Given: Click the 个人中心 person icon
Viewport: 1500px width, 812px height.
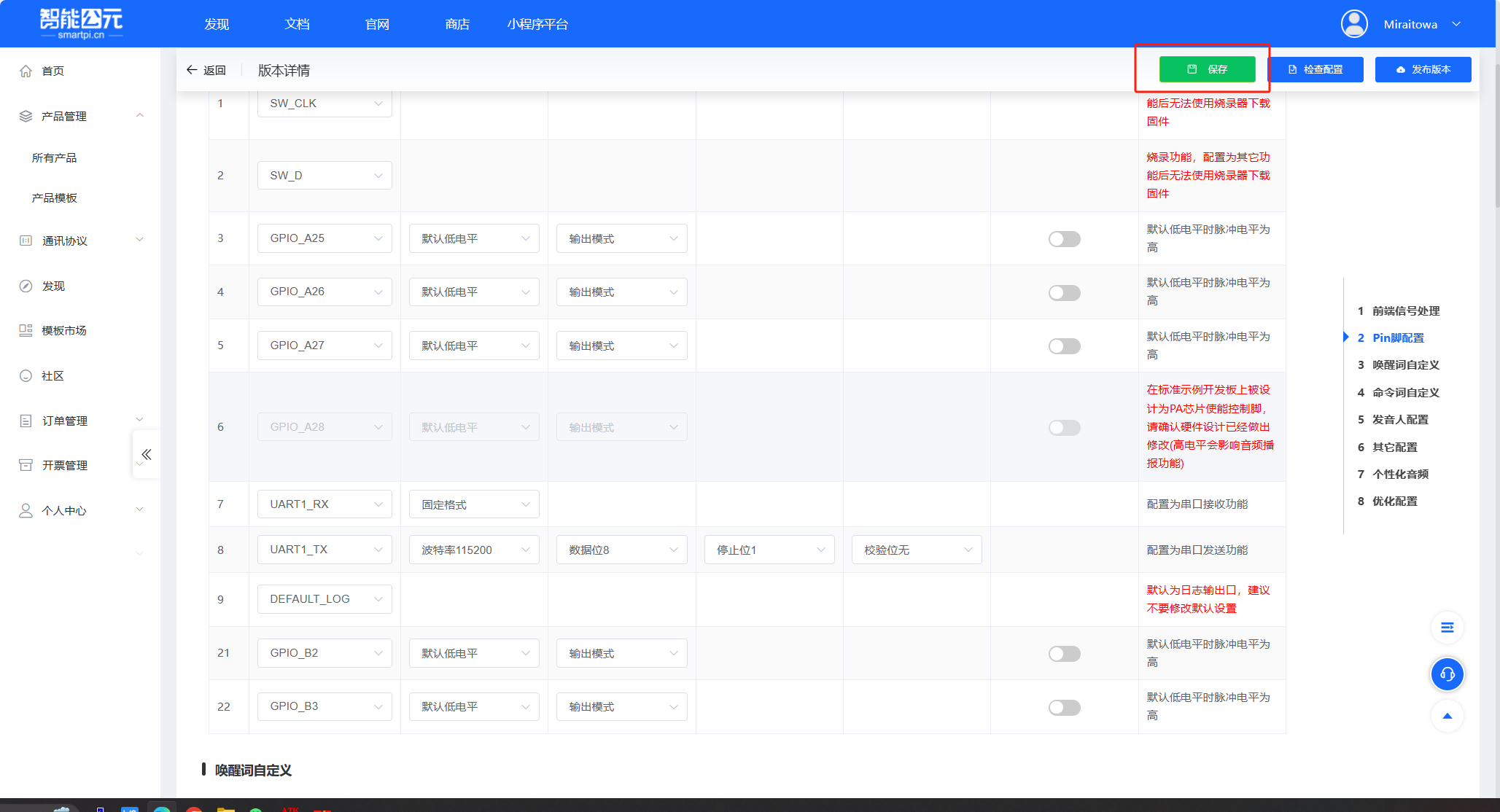Looking at the screenshot, I should coord(26,510).
